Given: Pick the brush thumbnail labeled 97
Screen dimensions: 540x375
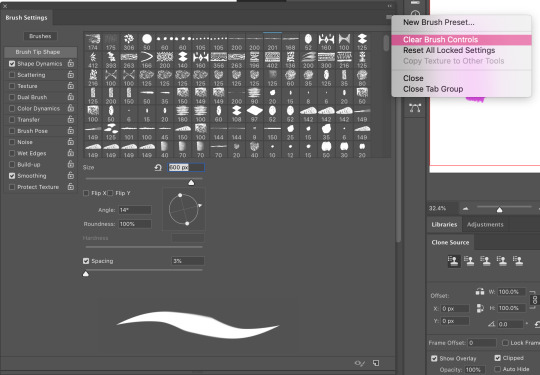Looking at the screenshot, I should [255, 114].
